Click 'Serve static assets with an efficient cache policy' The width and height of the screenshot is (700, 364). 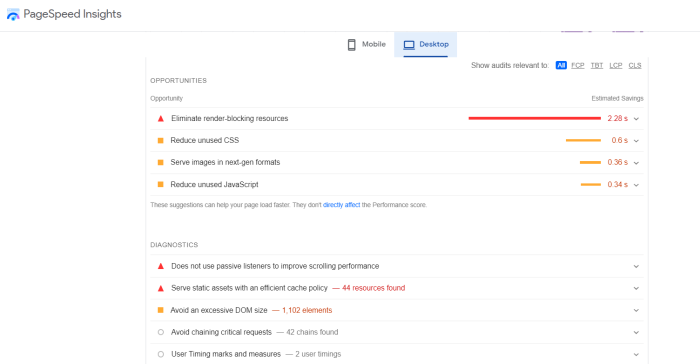(x=249, y=288)
